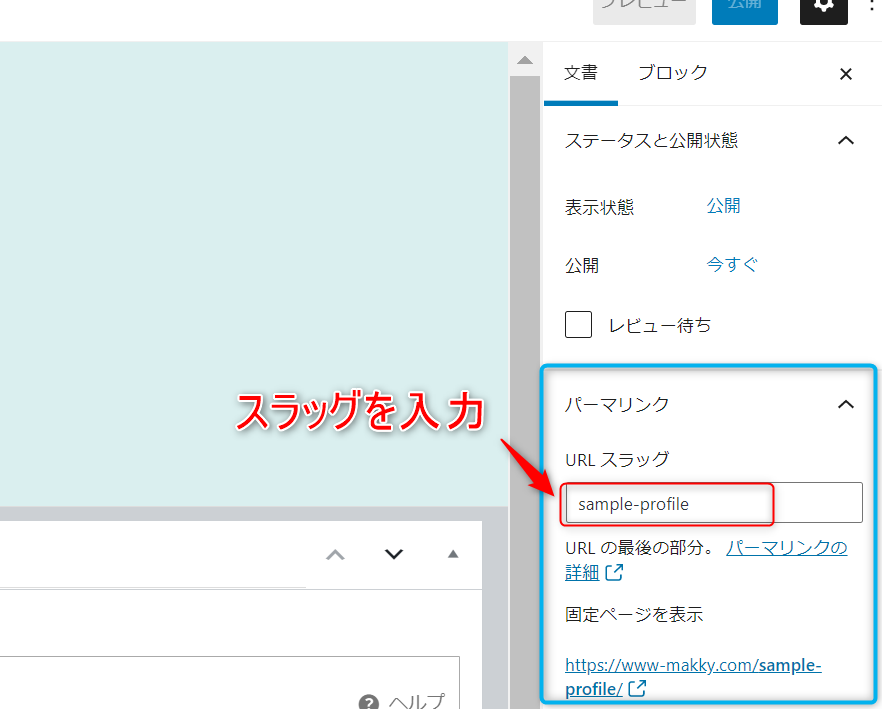Screen dimensions: 882x709
Task: Open the 今すぐ publish date link
Action: tap(732, 264)
